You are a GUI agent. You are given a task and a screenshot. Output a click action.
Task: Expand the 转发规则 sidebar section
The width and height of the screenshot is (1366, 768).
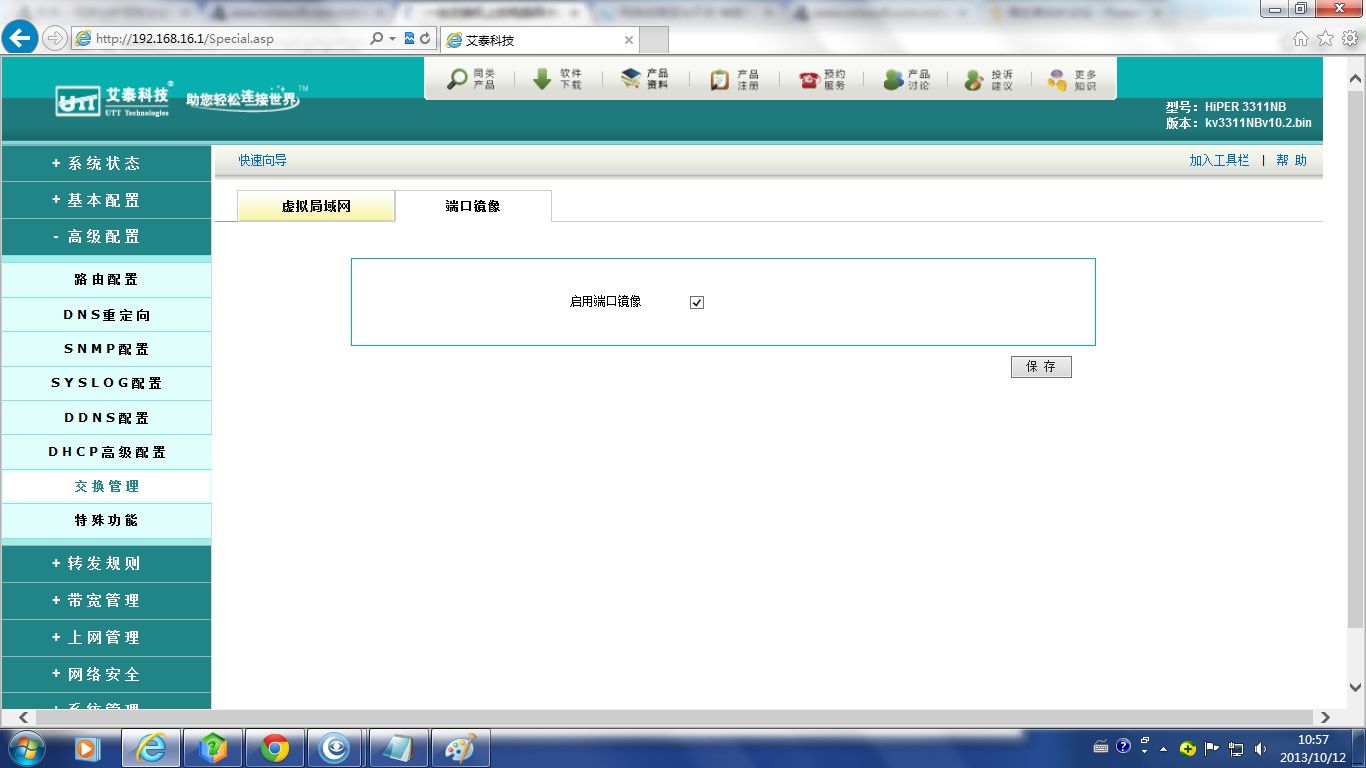(x=105, y=564)
